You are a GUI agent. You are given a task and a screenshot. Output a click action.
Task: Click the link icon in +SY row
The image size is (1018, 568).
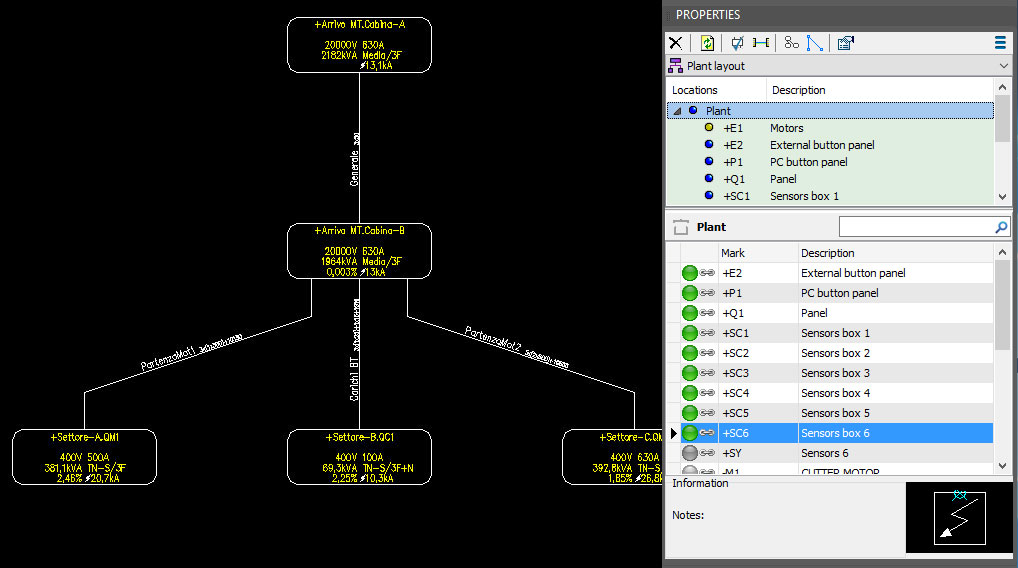coord(707,453)
